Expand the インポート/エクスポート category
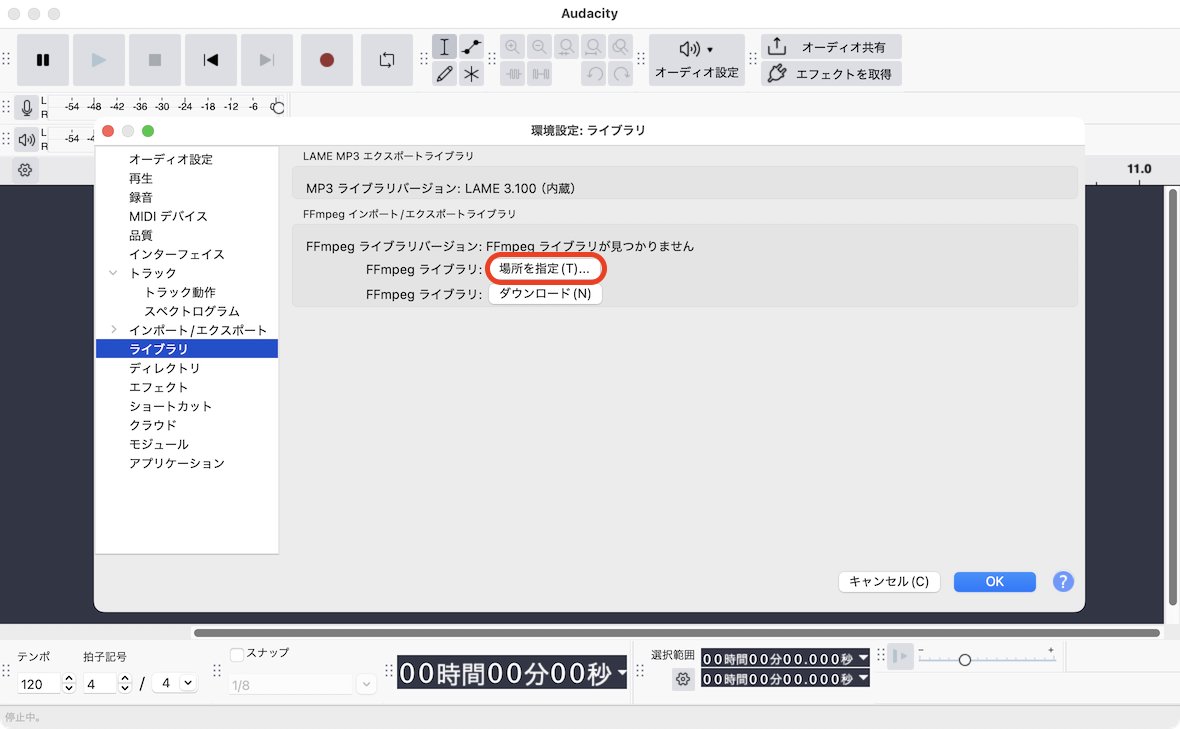 point(114,330)
